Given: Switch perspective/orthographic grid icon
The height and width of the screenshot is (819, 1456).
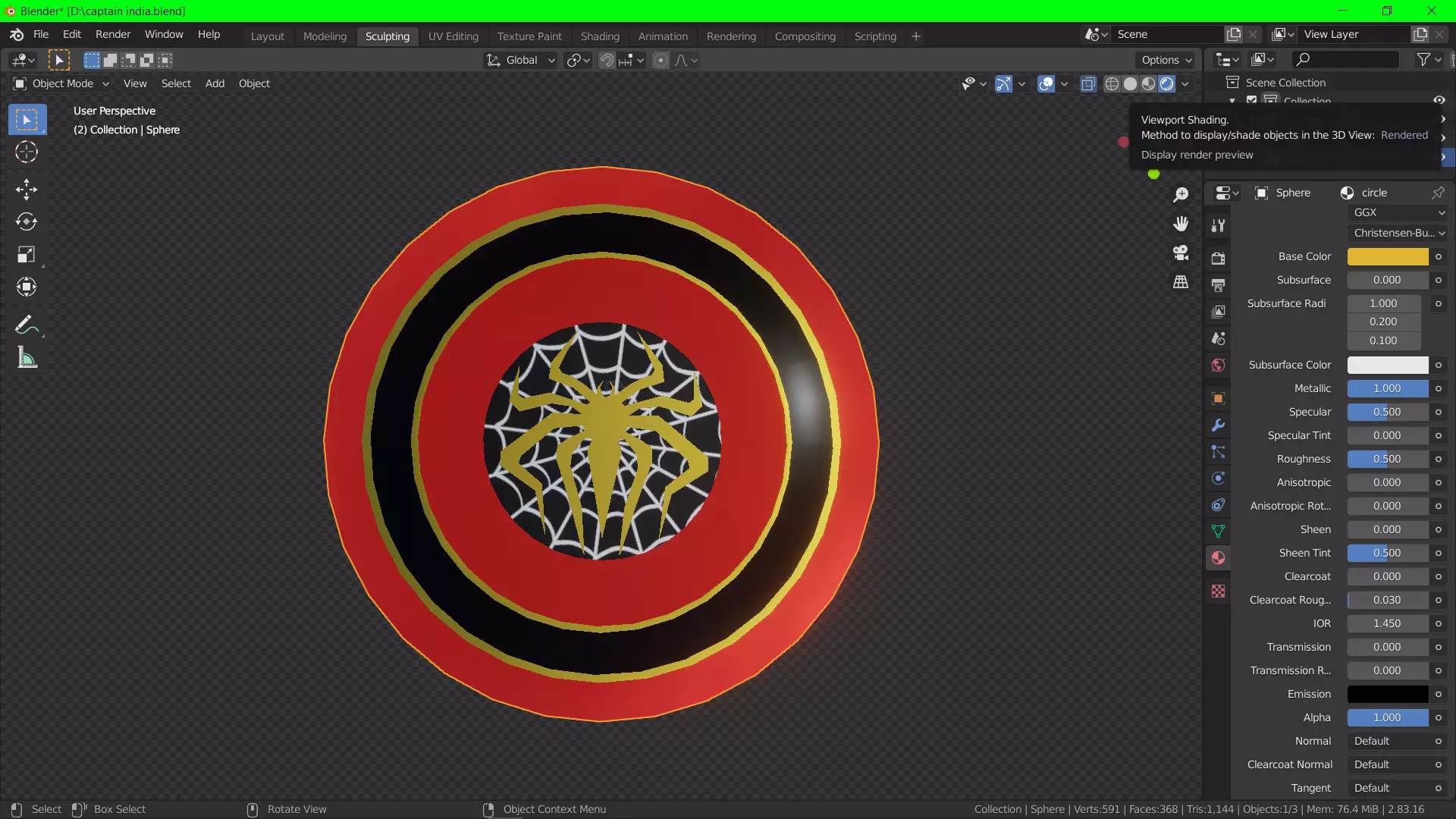Looking at the screenshot, I should tap(1181, 282).
